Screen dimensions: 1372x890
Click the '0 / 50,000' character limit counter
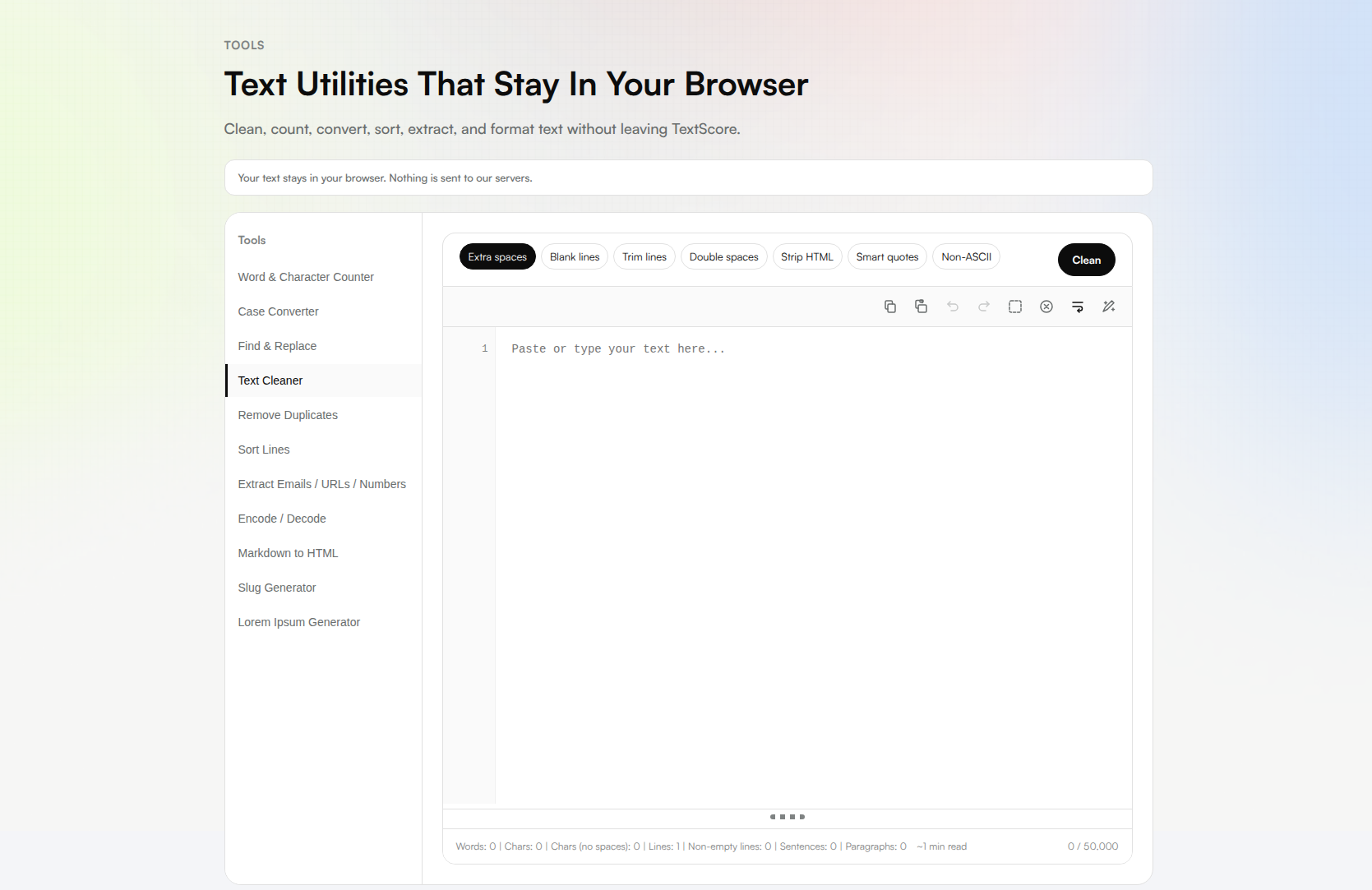[x=1093, y=846]
